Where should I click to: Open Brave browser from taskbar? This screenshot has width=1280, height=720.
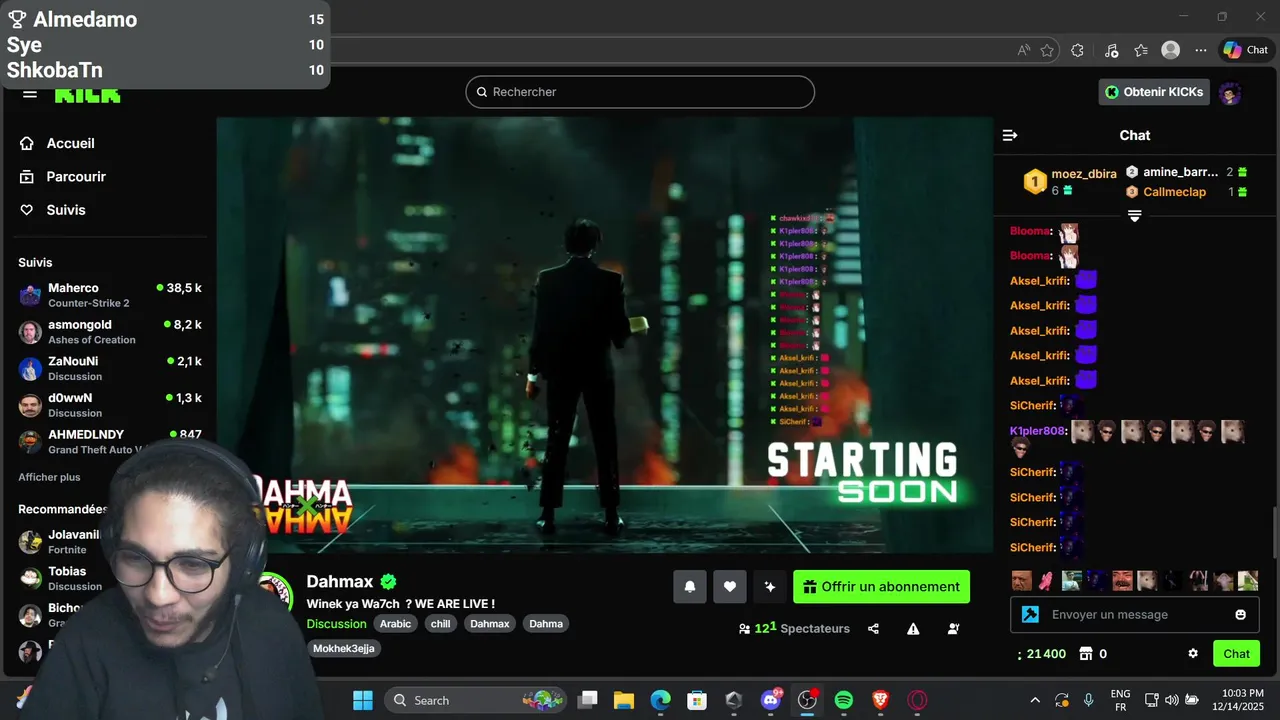pyautogui.click(x=881, y=700)
